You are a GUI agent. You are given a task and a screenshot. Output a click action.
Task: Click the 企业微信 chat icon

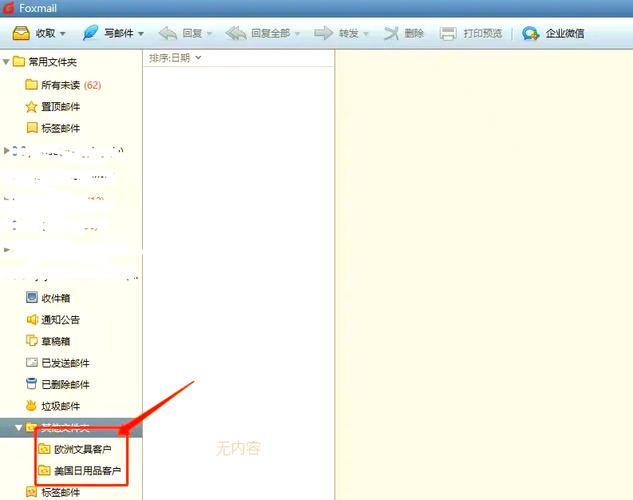coord(530,33)
